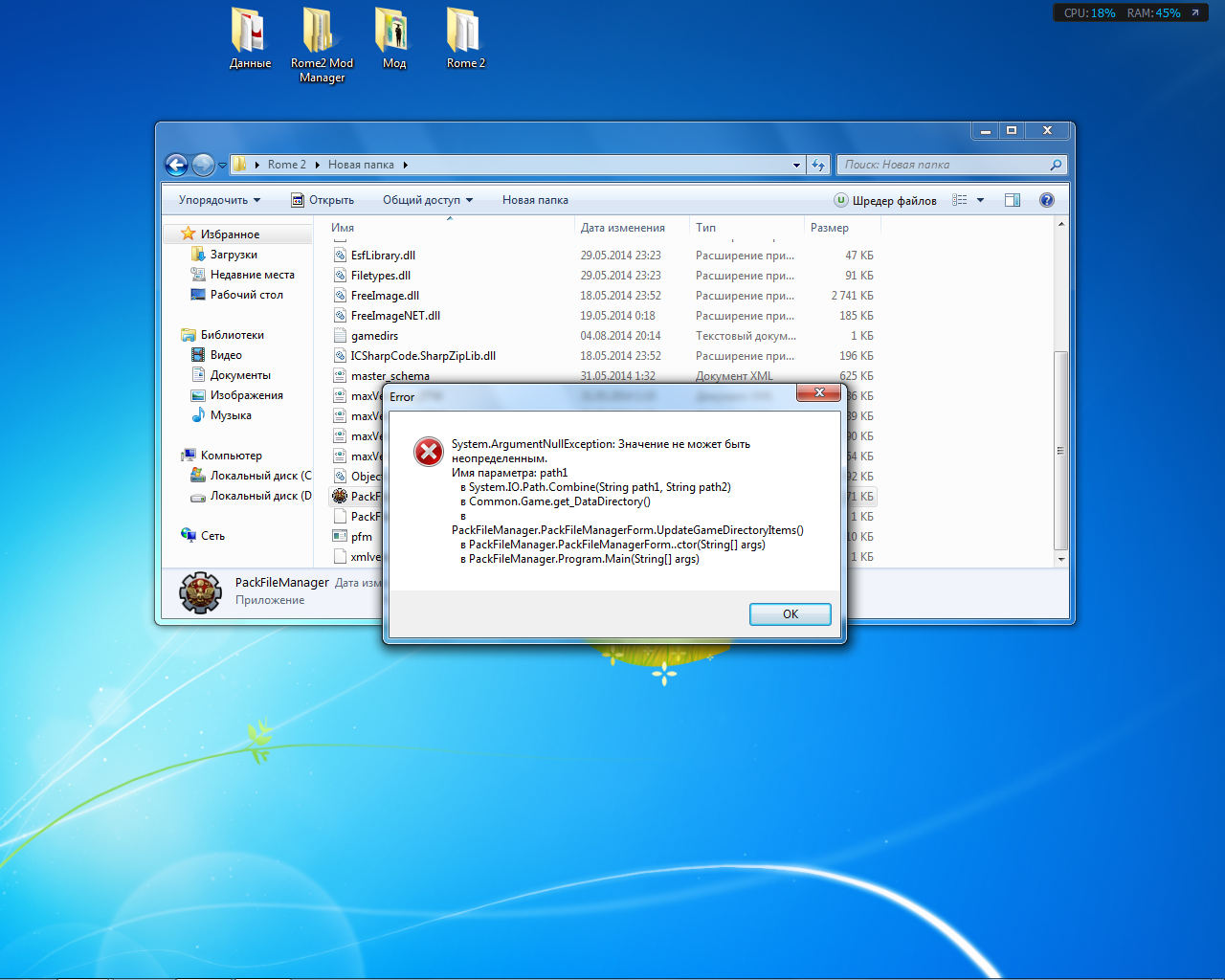Toggle the preview pane icon

coord(1013,200)
